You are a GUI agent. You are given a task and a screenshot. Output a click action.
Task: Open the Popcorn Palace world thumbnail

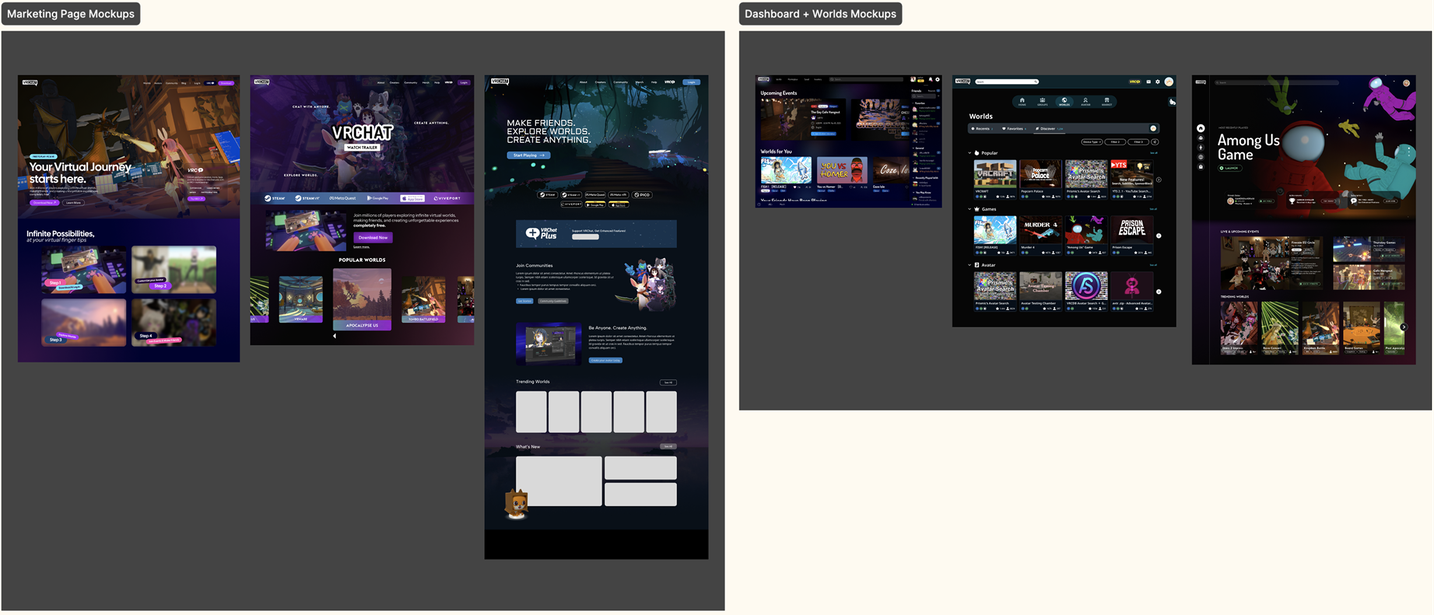[1040, 174]
